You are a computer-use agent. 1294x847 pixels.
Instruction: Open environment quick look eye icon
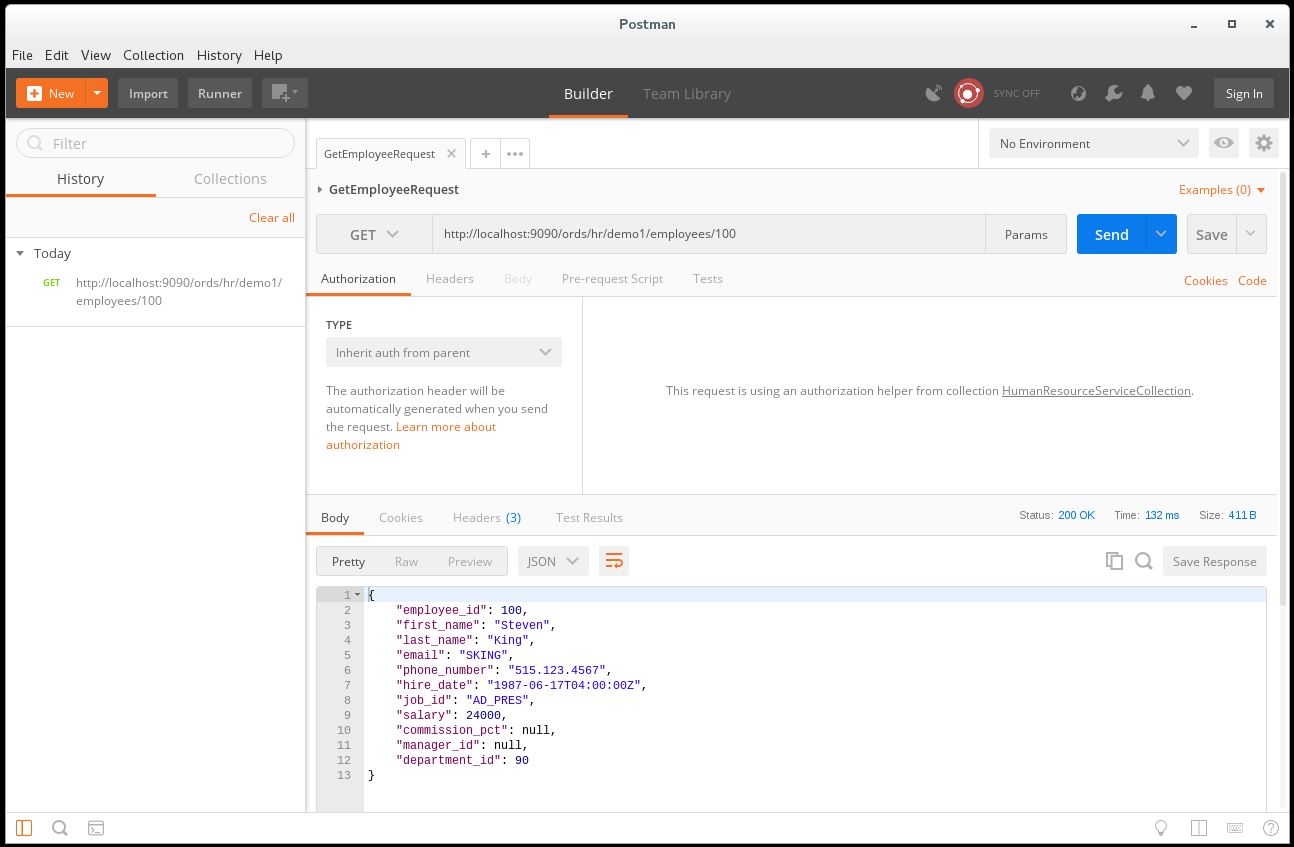[x=1223, y=143]
